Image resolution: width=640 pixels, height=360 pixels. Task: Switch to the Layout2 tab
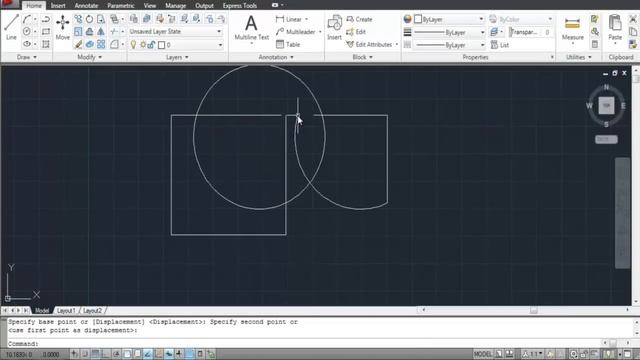(92, 311)
